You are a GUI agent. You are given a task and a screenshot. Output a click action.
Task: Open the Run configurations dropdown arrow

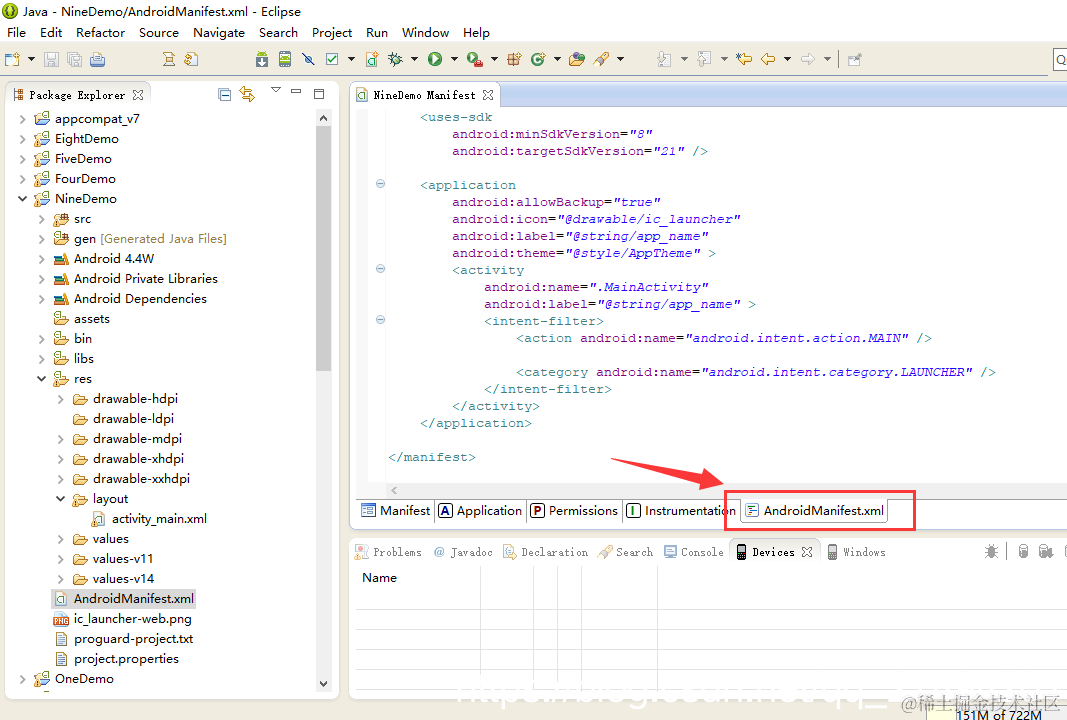coord(454,59)
